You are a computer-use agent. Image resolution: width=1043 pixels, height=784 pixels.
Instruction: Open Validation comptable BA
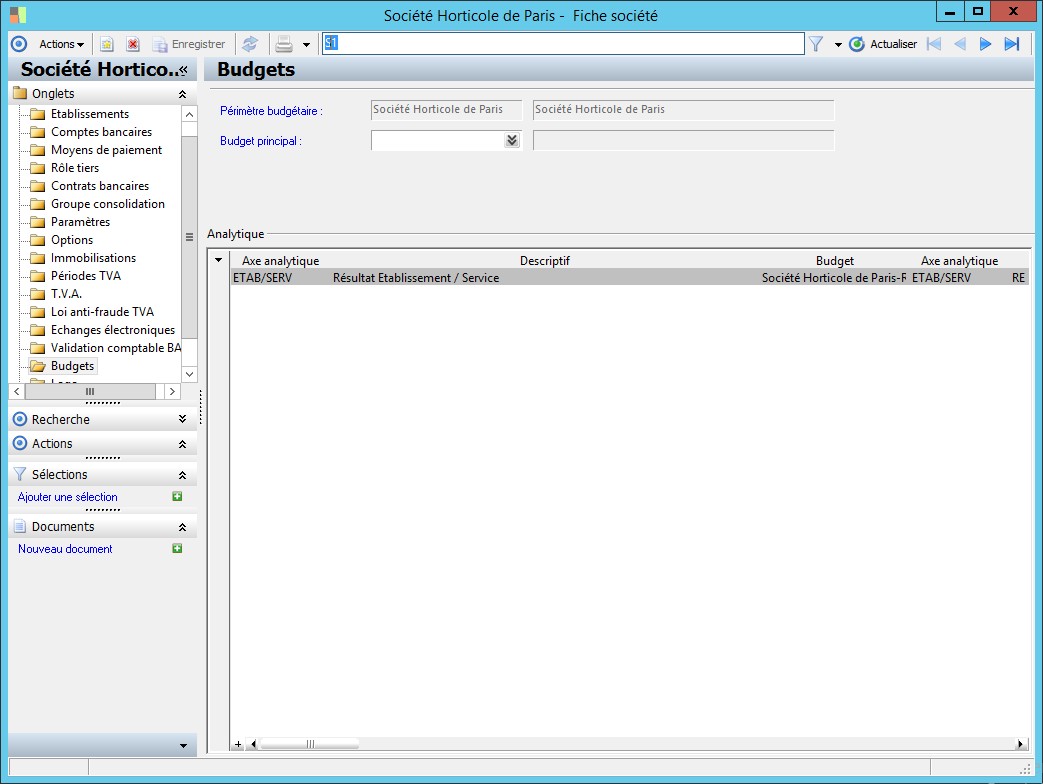click(x=116, y=347)
